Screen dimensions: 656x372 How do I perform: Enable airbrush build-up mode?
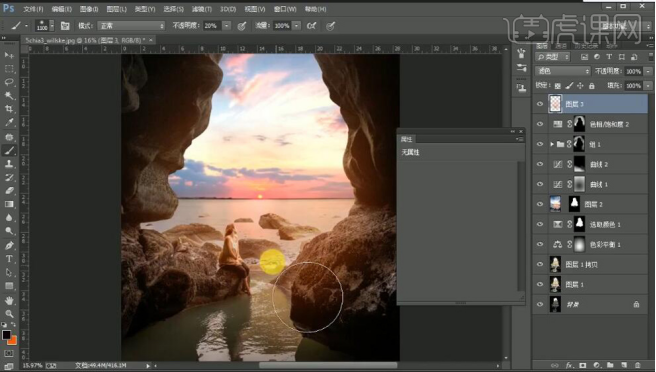(311, 26)
